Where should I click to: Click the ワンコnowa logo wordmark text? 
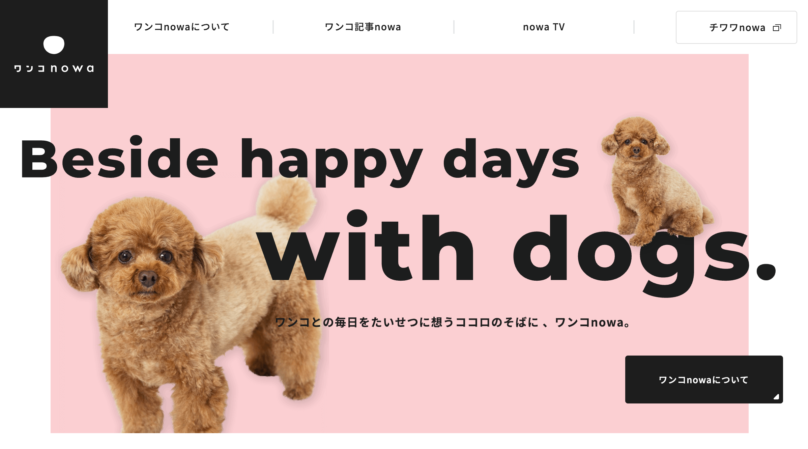[54, 68]
